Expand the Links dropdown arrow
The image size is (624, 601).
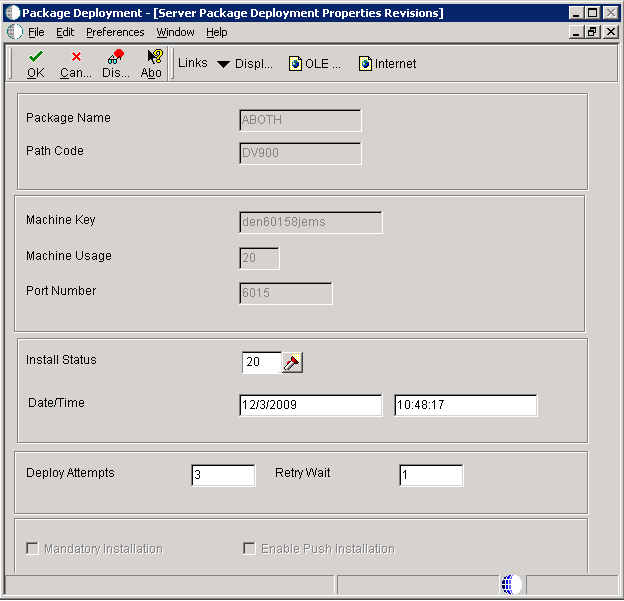point(223,64)
